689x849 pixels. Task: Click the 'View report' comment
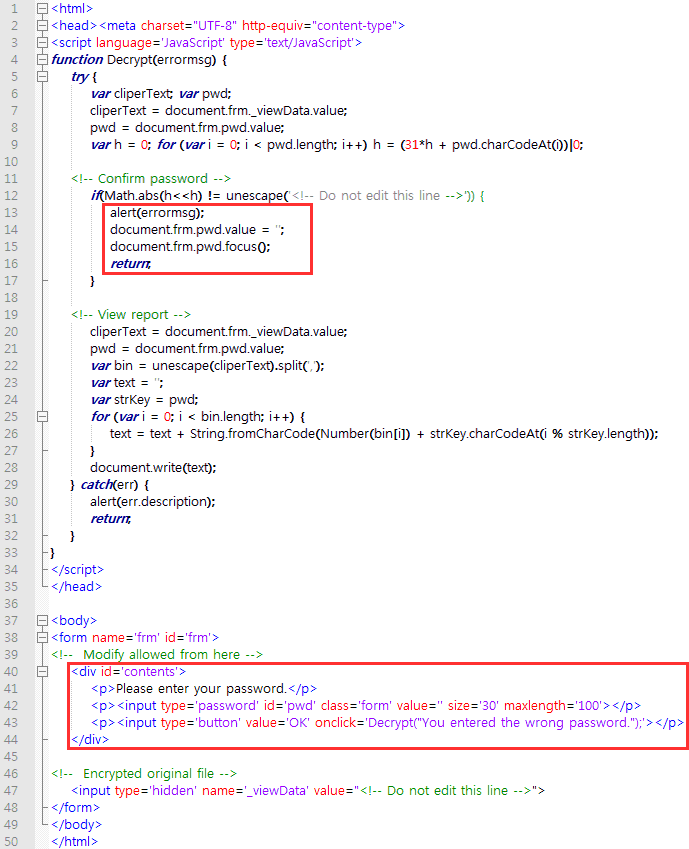[131, 315]
